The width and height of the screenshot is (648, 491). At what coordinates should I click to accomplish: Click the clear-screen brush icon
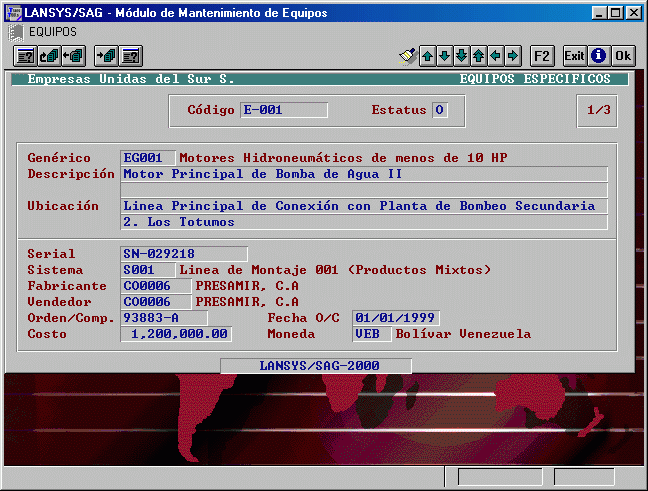(x=408, y=56)
